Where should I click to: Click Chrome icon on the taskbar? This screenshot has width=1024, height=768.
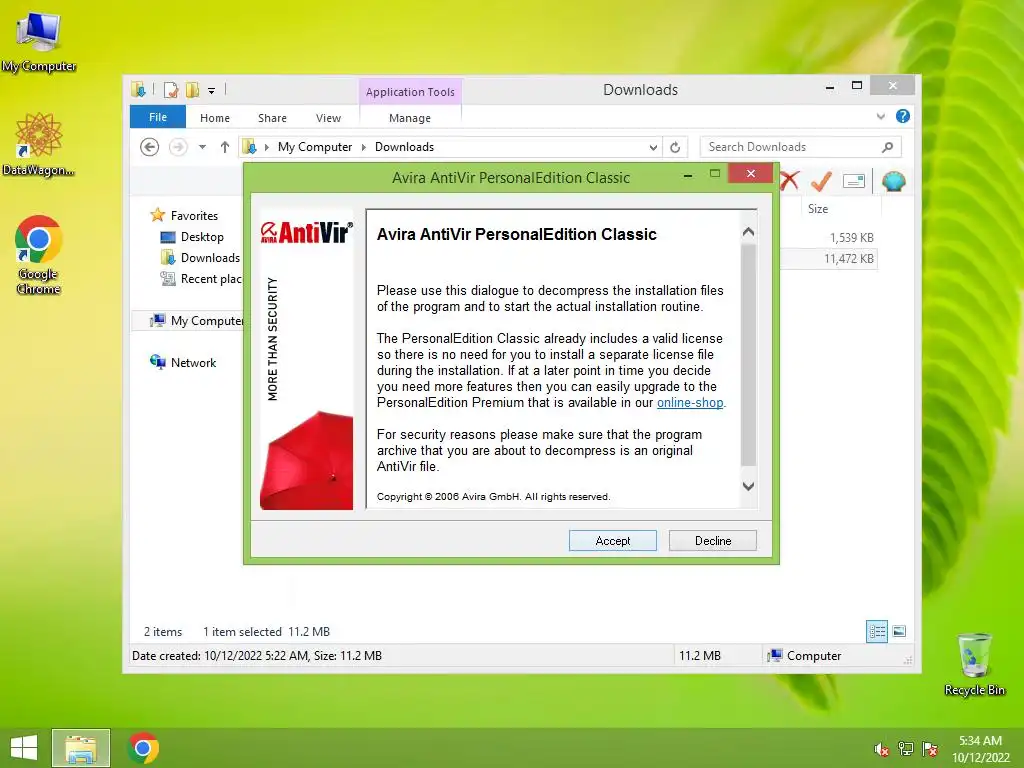click(x=143, y=748)
